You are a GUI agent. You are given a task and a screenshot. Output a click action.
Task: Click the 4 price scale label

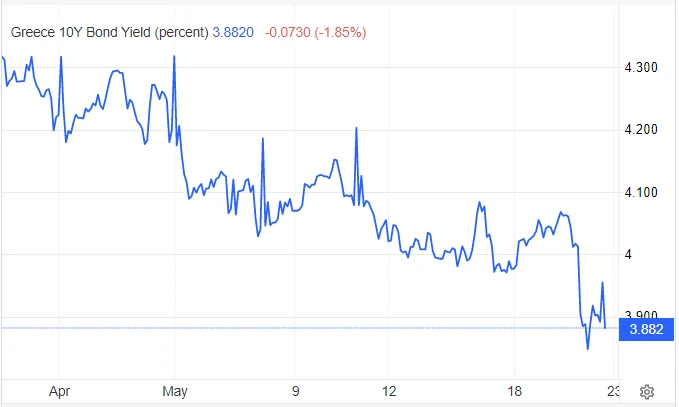[x=628, y=254]
